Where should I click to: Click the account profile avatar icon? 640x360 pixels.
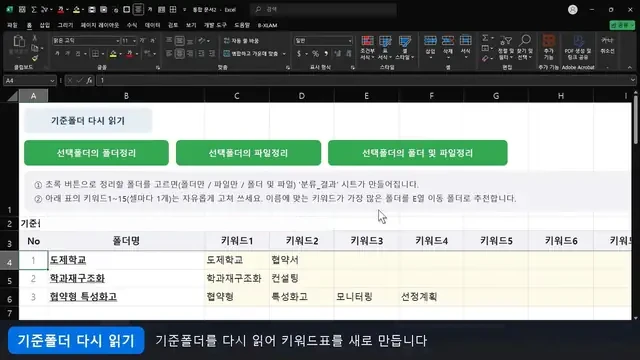[573, 9]
